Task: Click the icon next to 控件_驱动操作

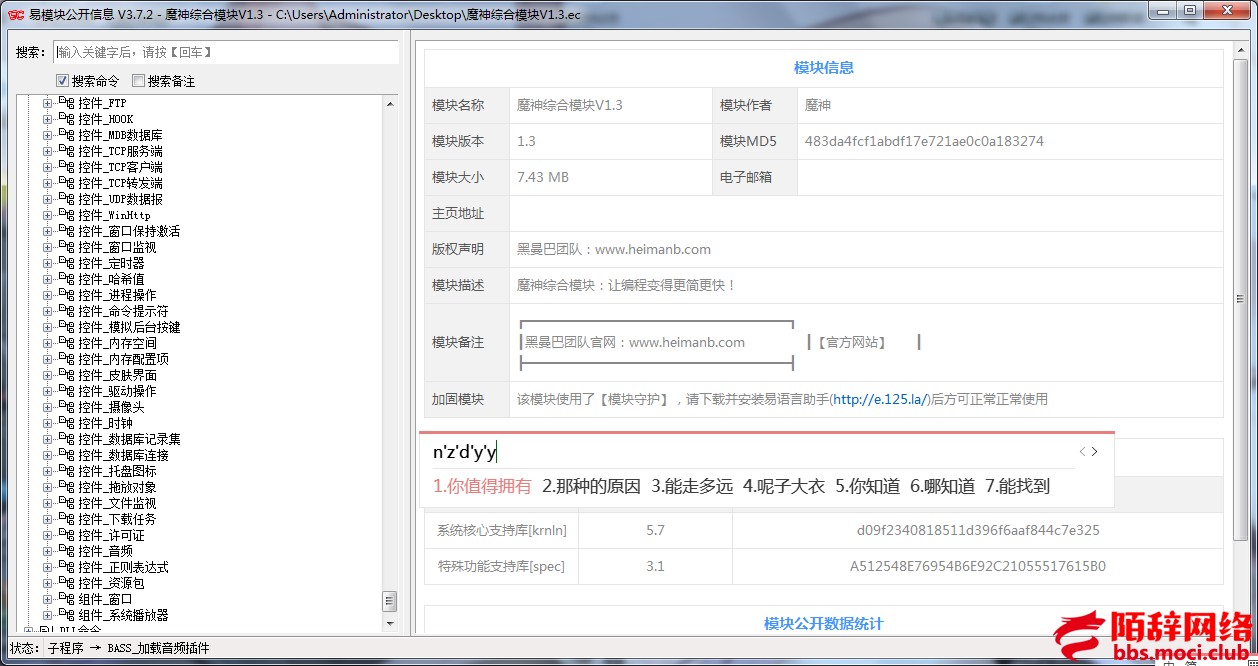Action: (67, 391)
